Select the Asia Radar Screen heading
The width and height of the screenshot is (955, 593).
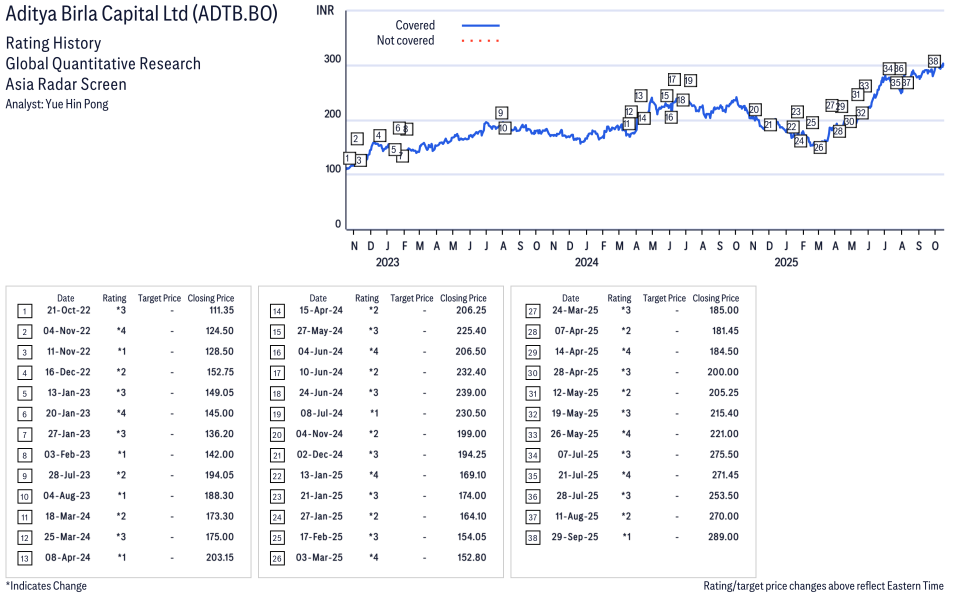(66, 84)
